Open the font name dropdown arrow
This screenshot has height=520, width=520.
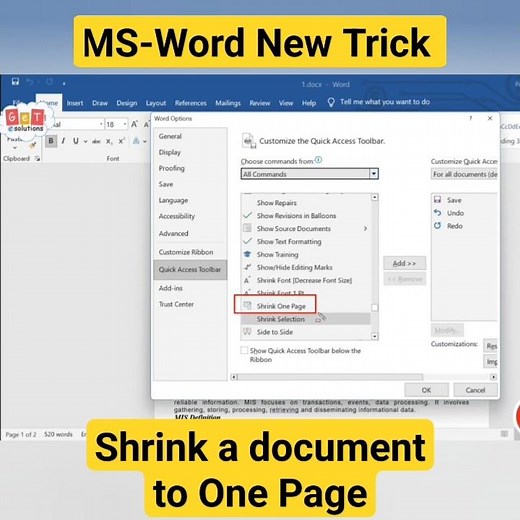point(101,124)
